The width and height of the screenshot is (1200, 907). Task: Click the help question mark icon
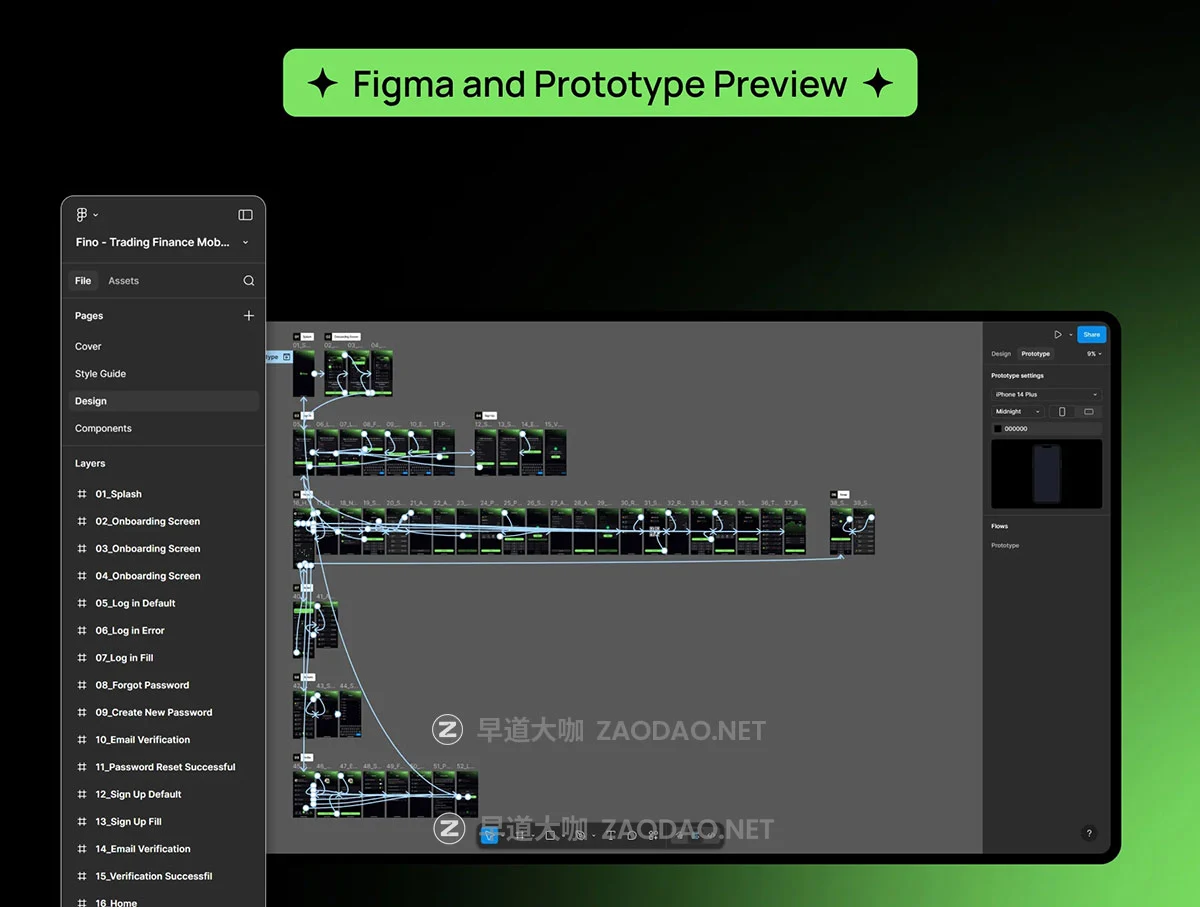[x=1089, y=833]
